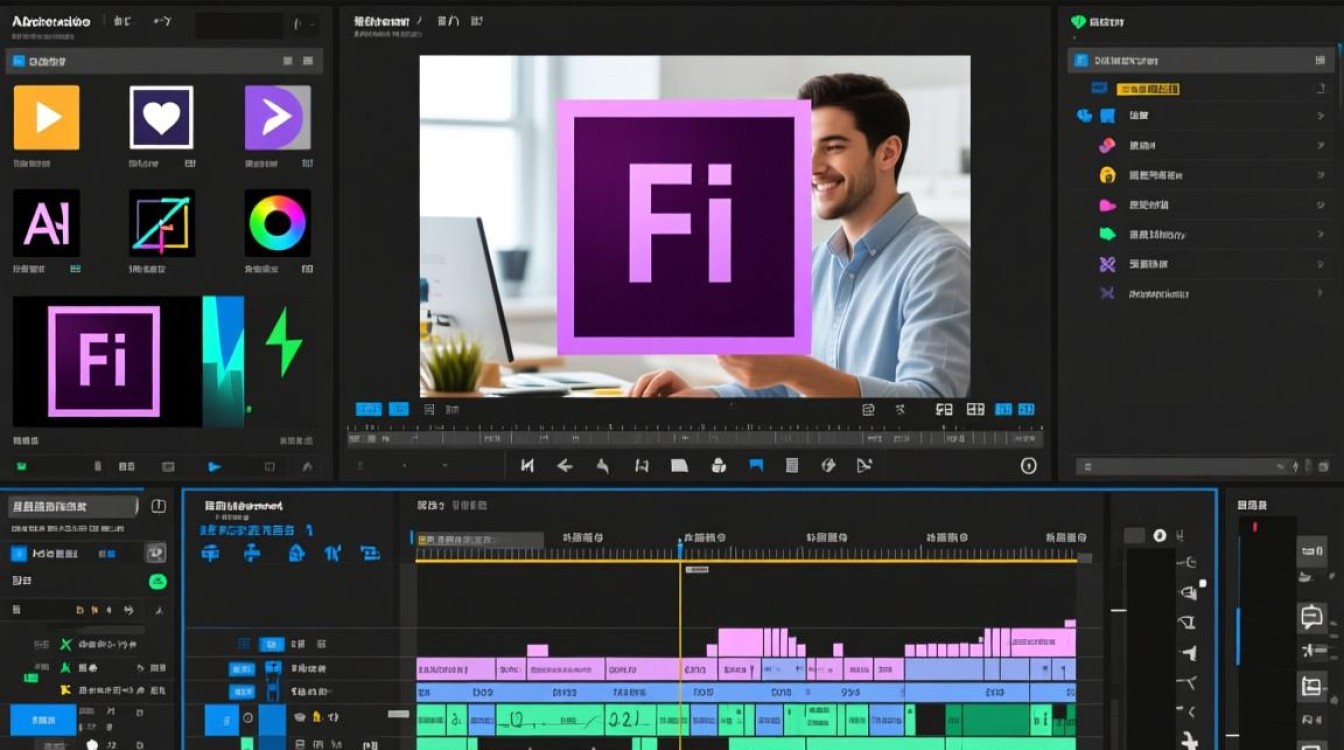The image size is (1344, 750).
Task: Click the box icon beside the lower-left search field
Action: [158, 506]
